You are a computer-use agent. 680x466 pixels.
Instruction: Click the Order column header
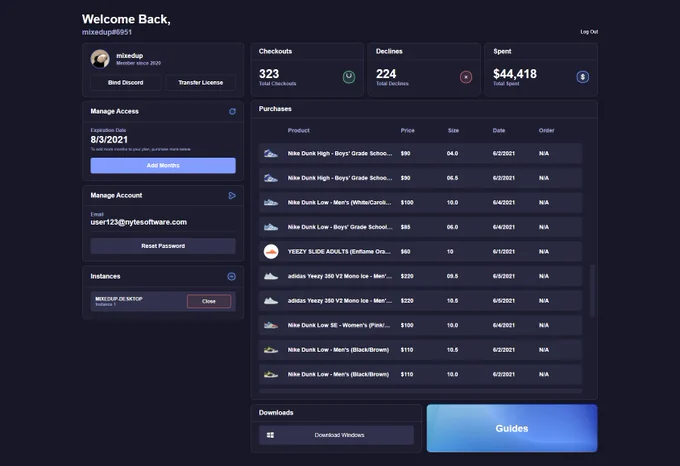[x=546, y=130]
